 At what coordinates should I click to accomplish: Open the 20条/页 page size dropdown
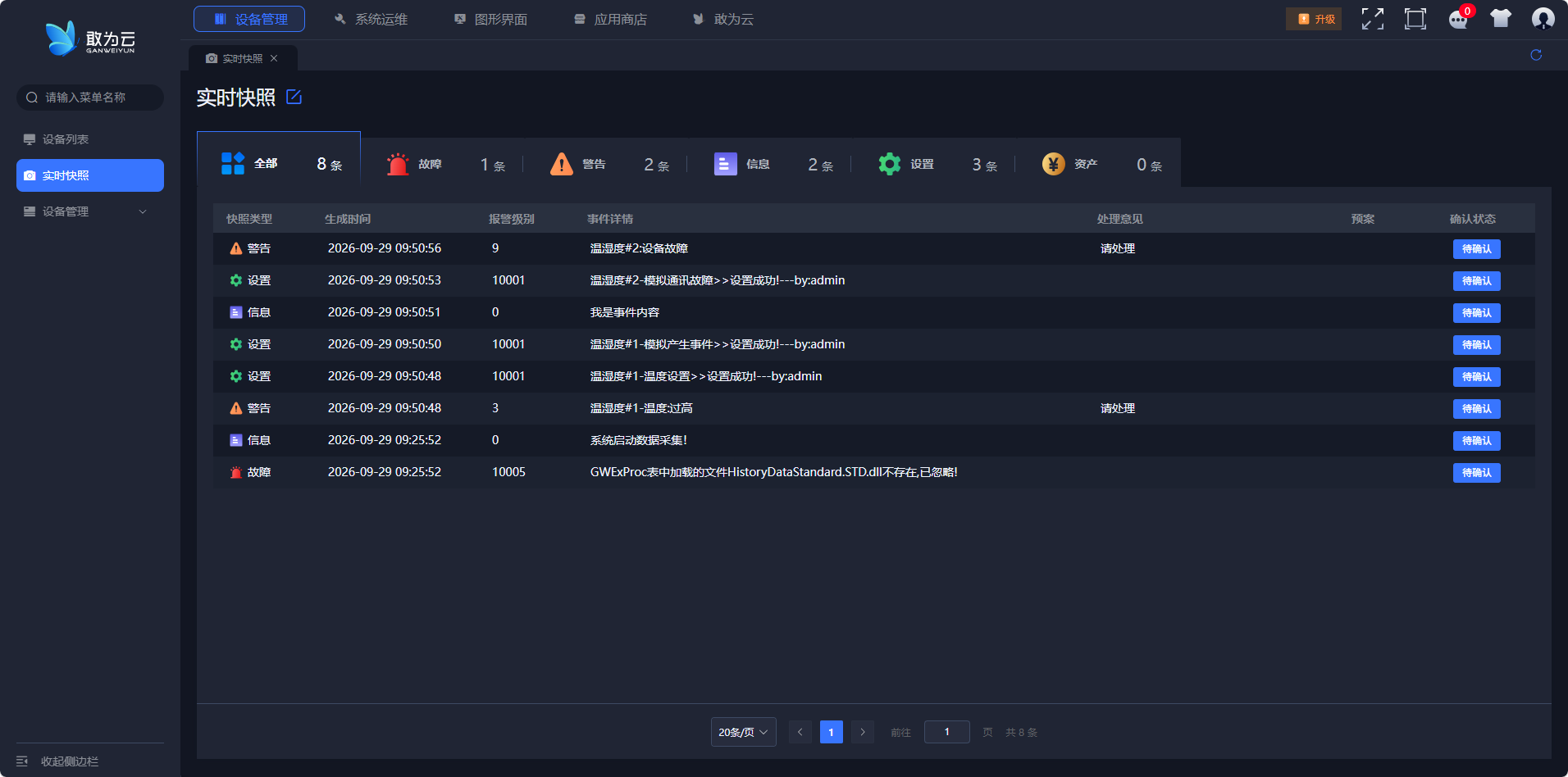(x=743, y=732)
